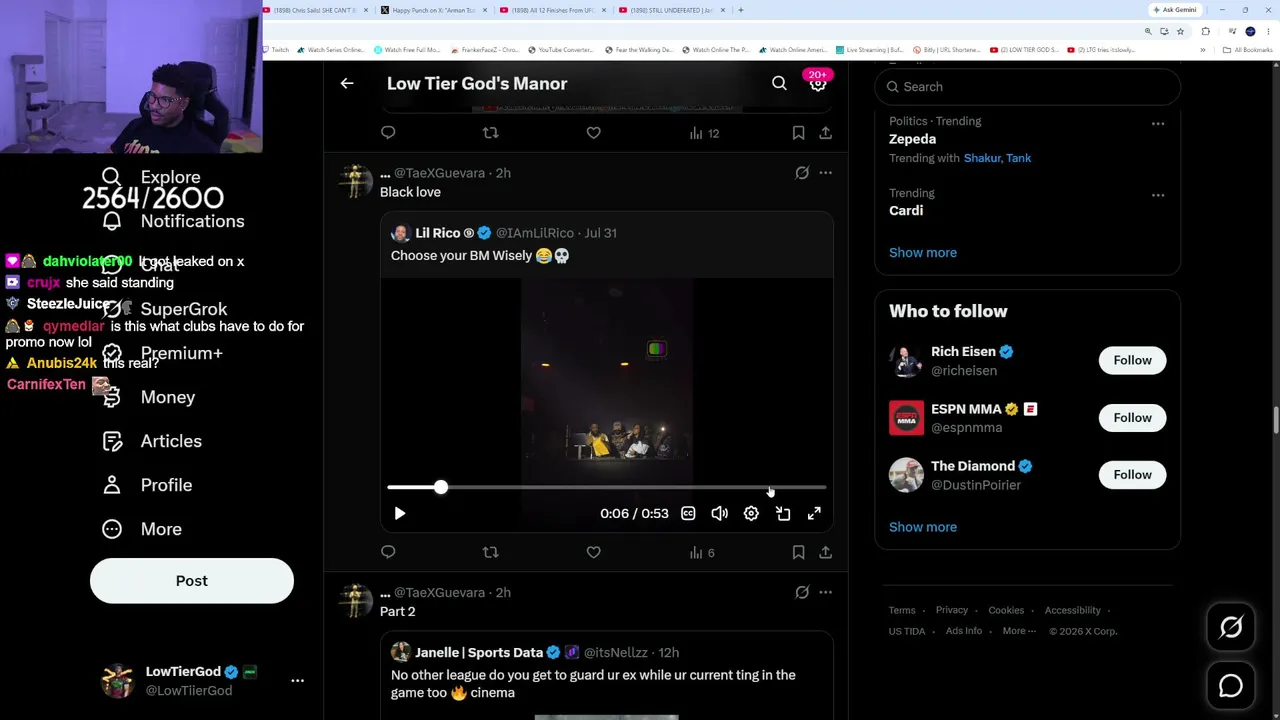This screenshot has width=1280, height=720.
Task: Mute the video volume
Action: 719,513
